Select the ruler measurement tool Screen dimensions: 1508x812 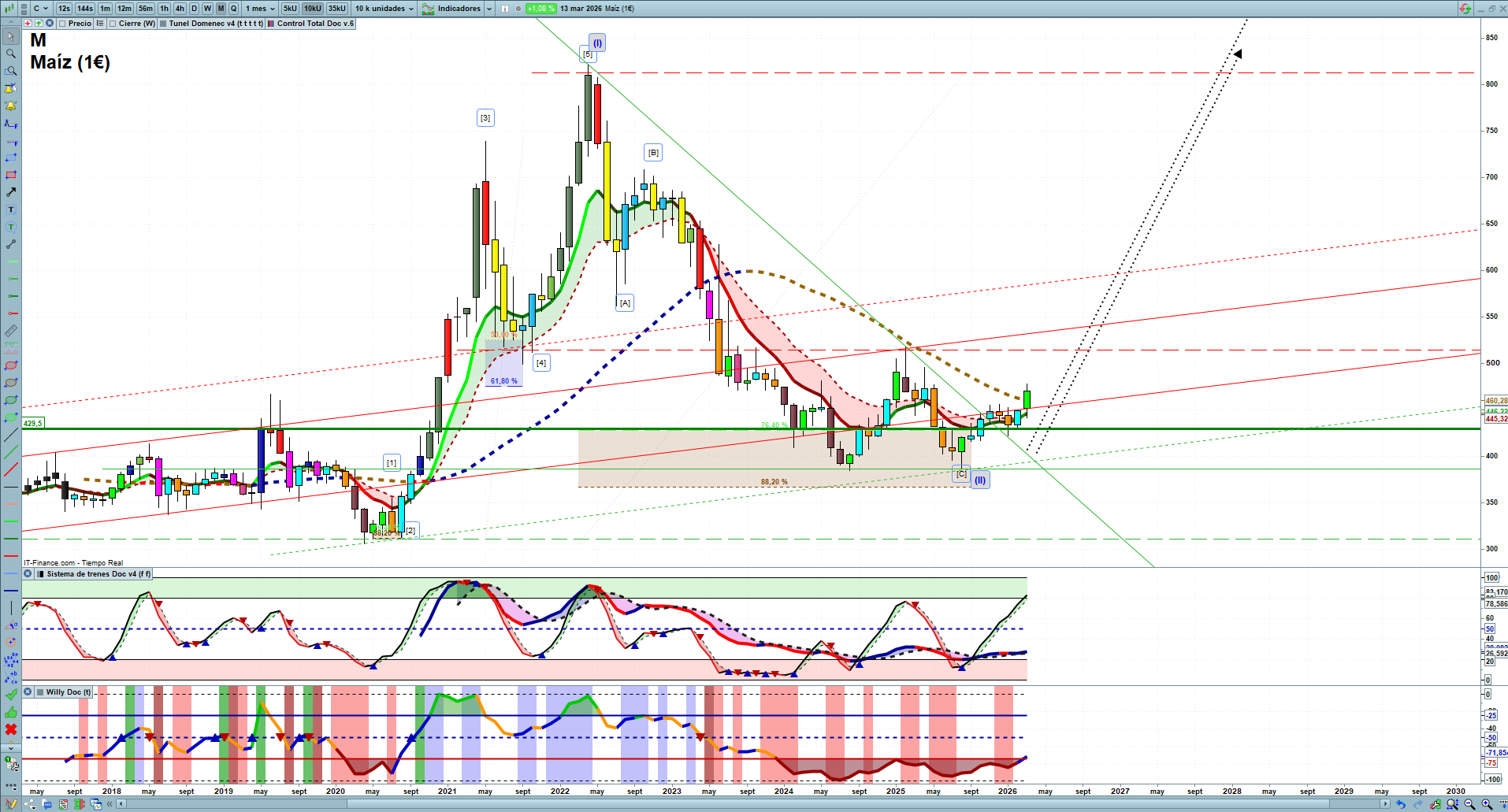pos(11,331)
